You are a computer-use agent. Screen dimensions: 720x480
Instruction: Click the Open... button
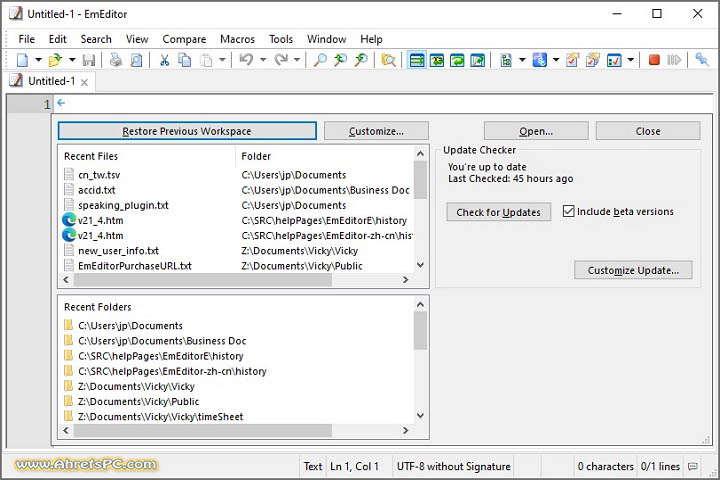click(x=536, y=131)
